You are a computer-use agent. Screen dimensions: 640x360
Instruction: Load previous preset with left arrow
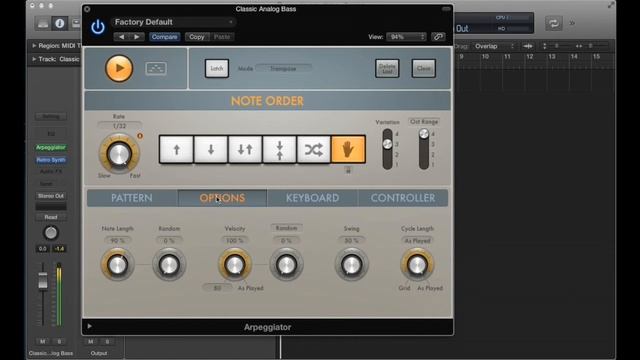(121, 37)
